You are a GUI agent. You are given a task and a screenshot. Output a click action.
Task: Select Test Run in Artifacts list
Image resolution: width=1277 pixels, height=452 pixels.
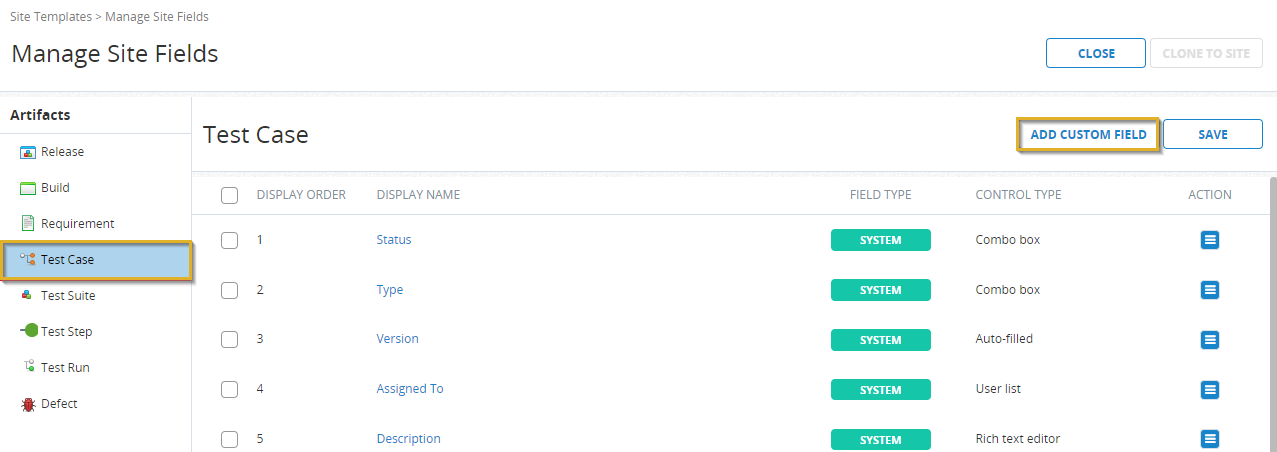pos(65,368)
